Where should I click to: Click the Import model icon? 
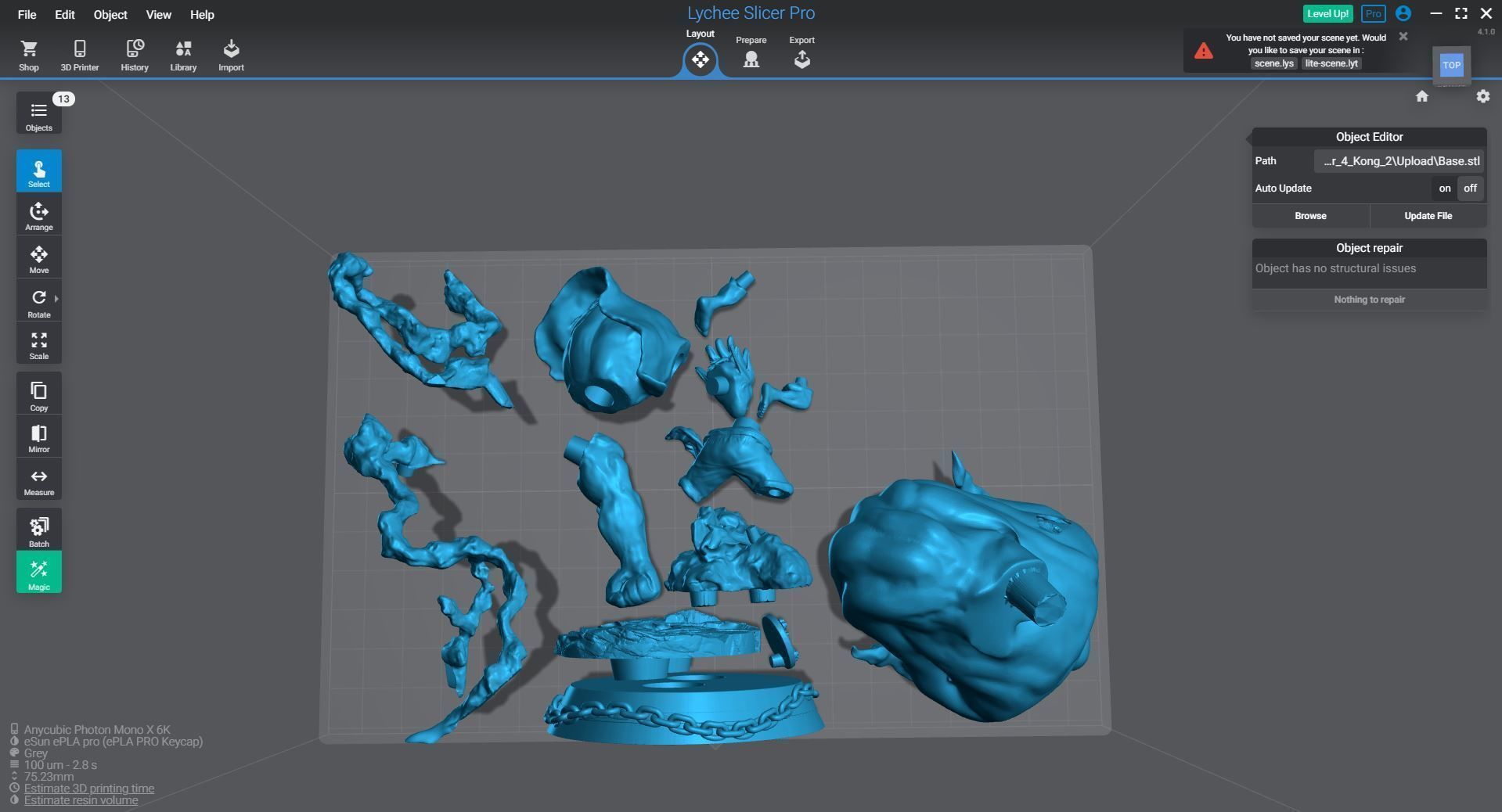pyautogui.click(x=231, y=56)
